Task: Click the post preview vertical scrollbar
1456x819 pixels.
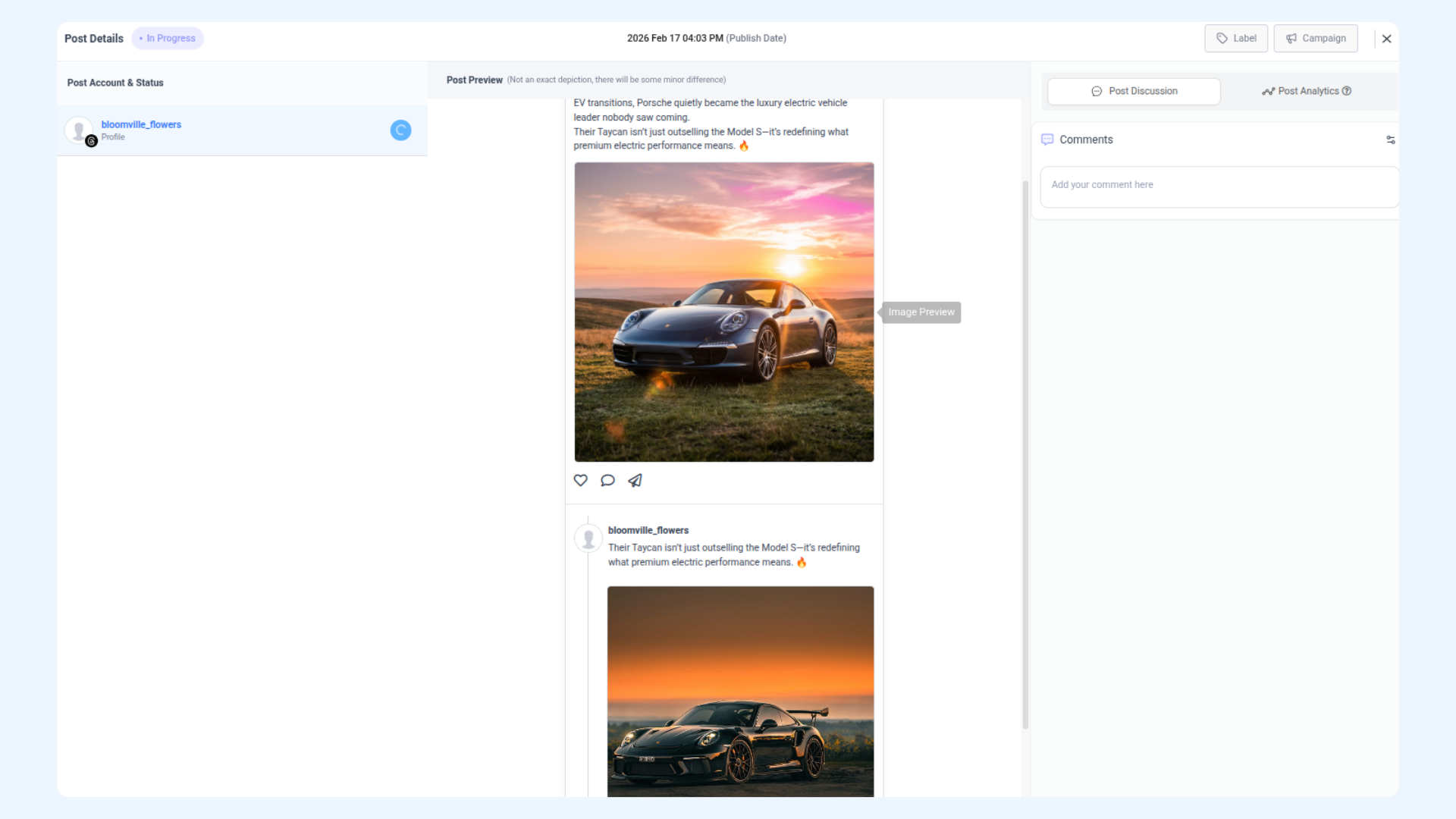Action: (1025, 455)
